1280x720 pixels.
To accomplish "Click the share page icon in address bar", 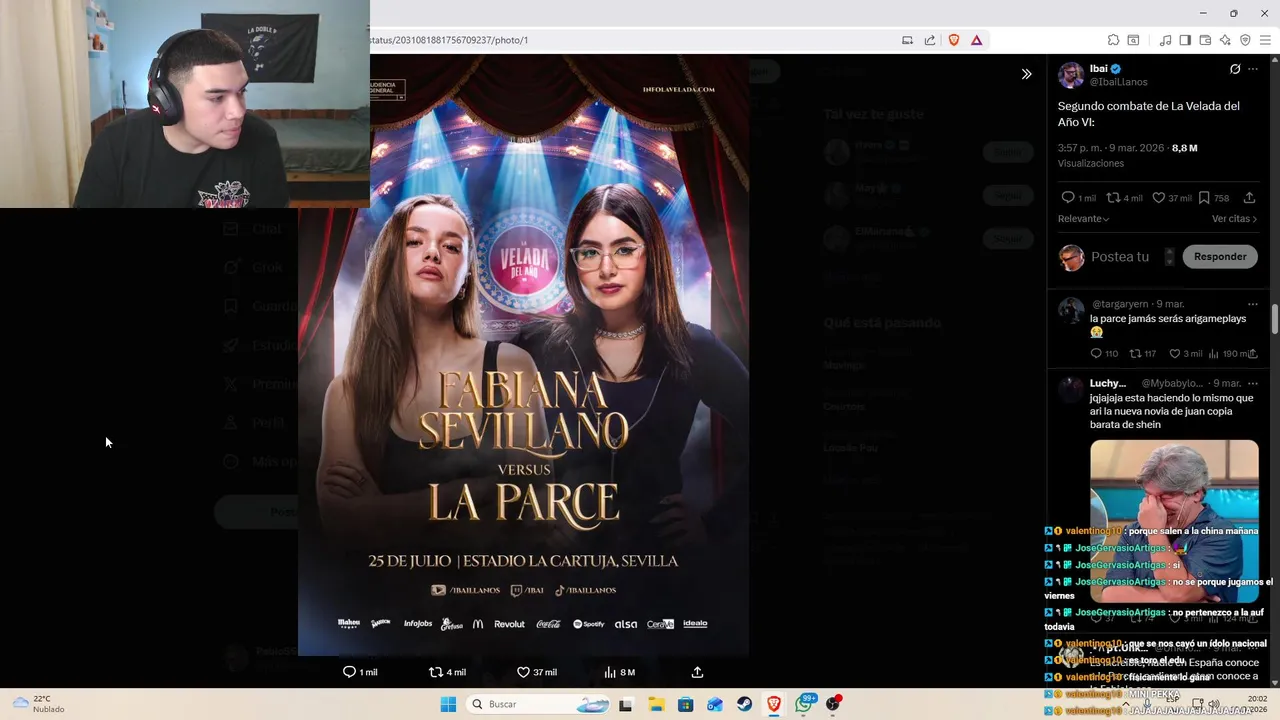I will pos(930,40).
